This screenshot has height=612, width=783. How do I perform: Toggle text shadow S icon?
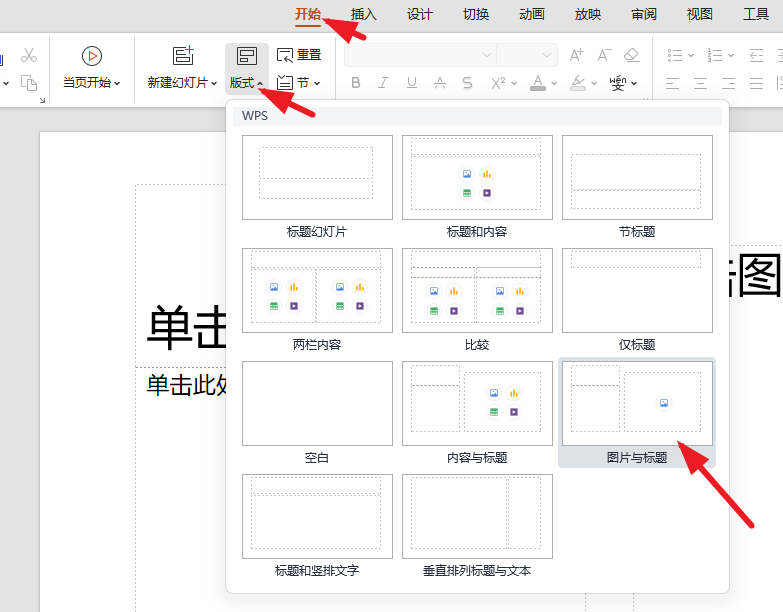(467, 83)
